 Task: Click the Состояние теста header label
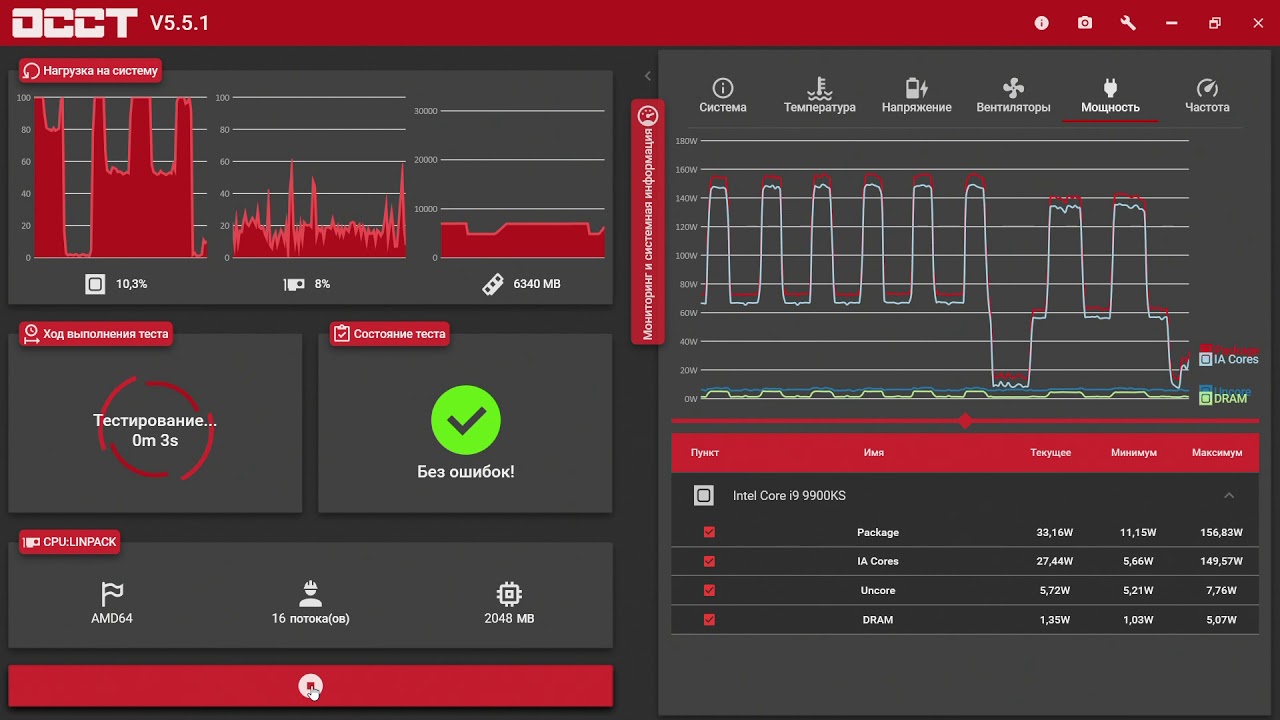[x=389, y=333]
